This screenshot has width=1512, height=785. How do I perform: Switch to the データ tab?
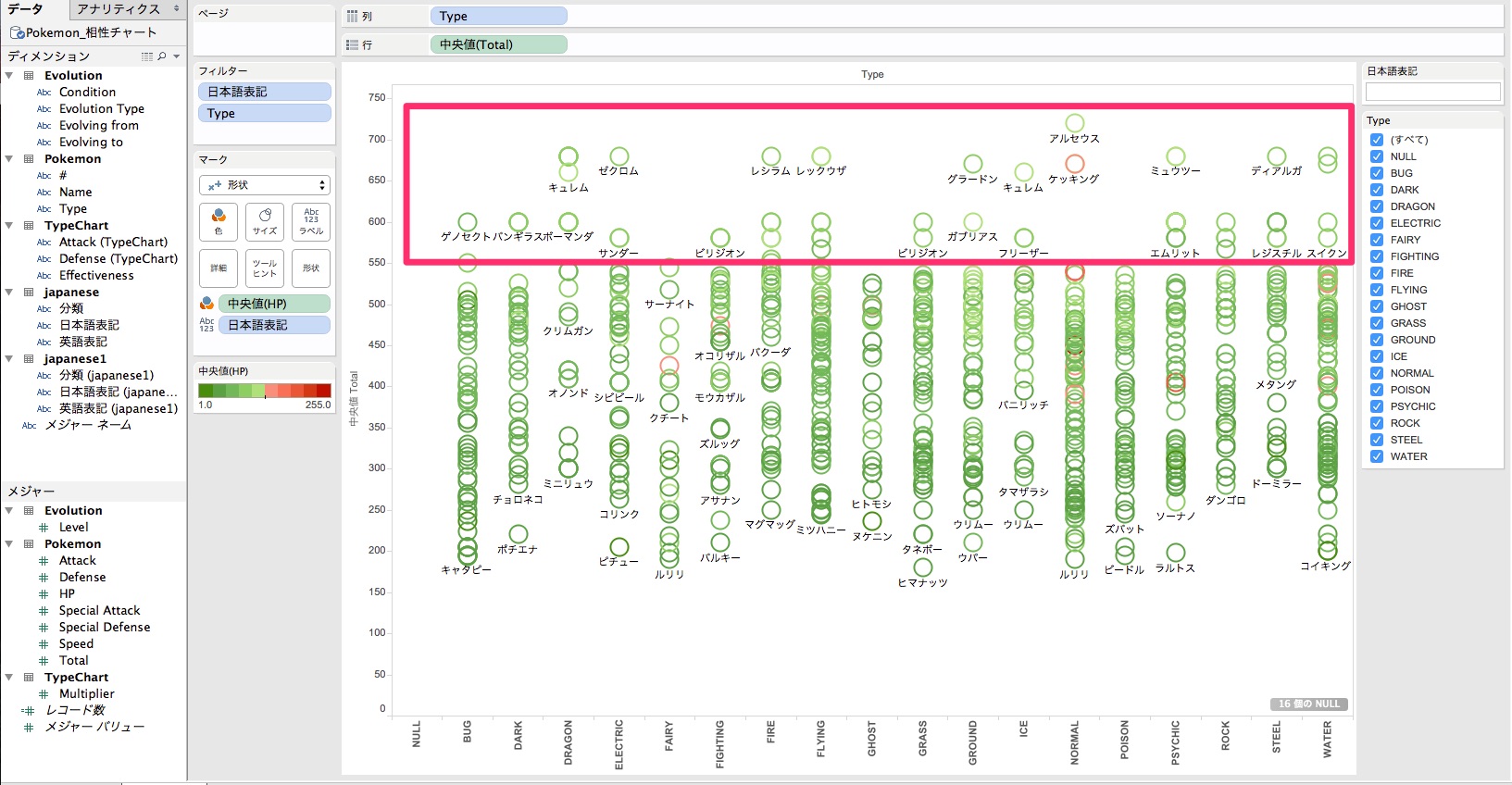26,9
